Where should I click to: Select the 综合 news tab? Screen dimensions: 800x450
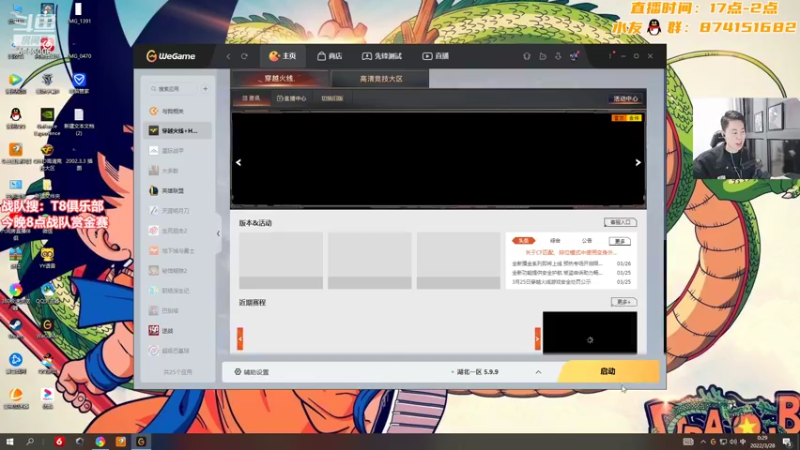coord(555,240)
